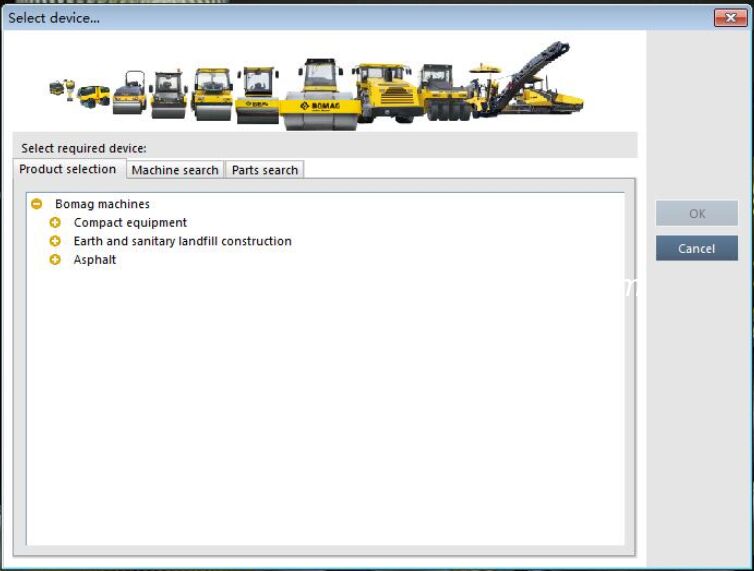Select Earth and sanitary landfill construction label
754x571 pixels.
182,241
